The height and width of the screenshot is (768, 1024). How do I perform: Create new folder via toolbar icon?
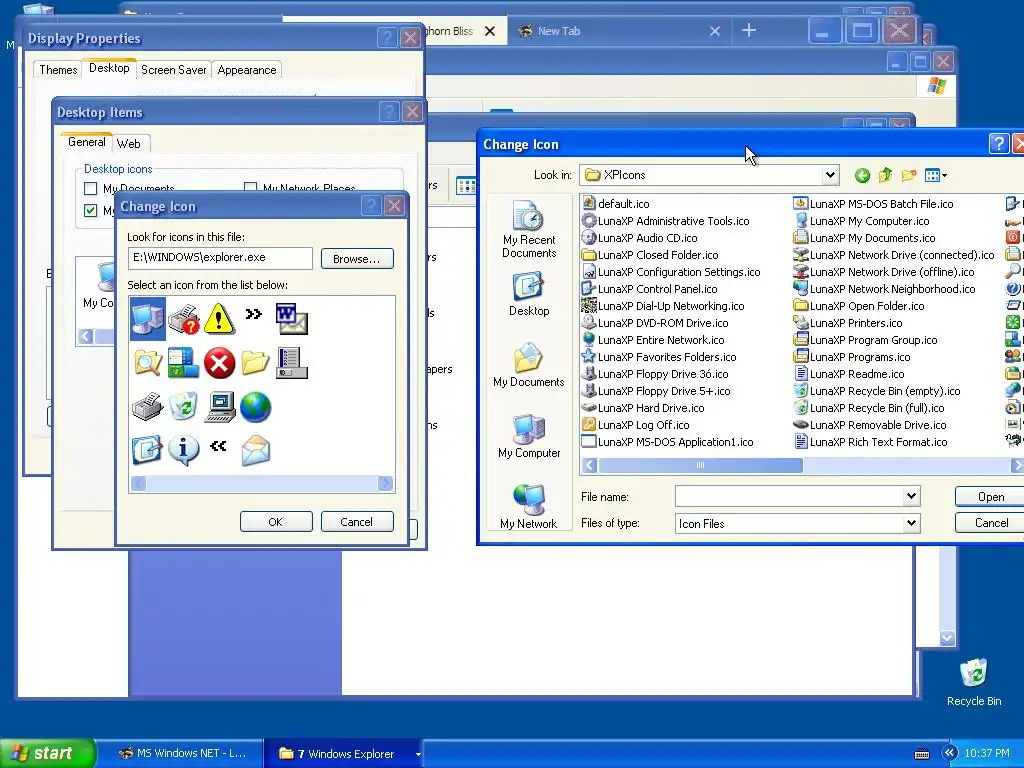coord(908,175)
